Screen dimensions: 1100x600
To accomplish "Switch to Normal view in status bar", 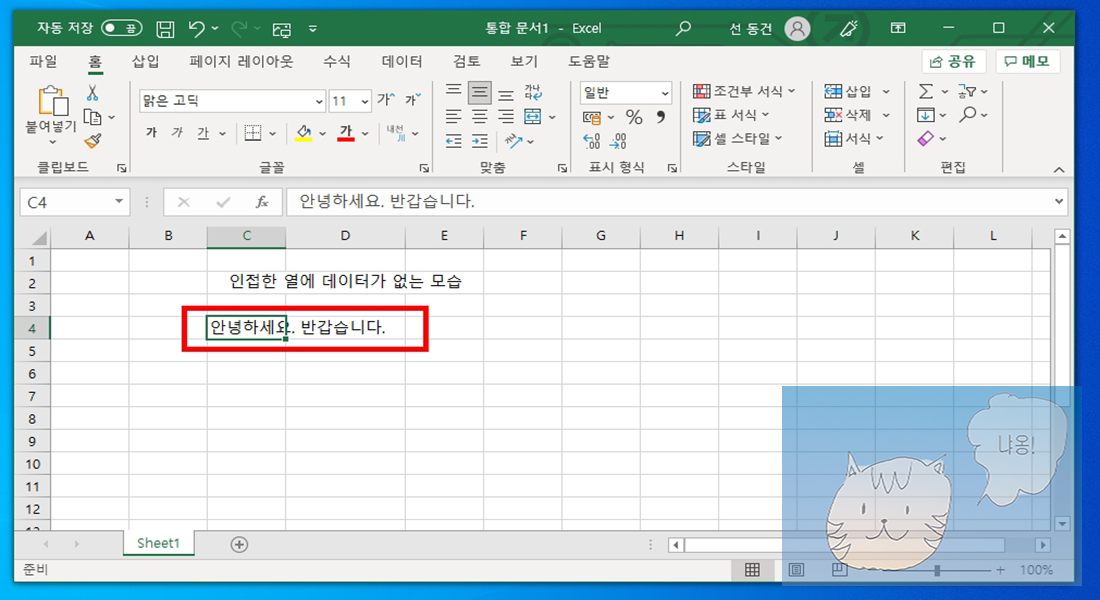I will coord(752,570).
